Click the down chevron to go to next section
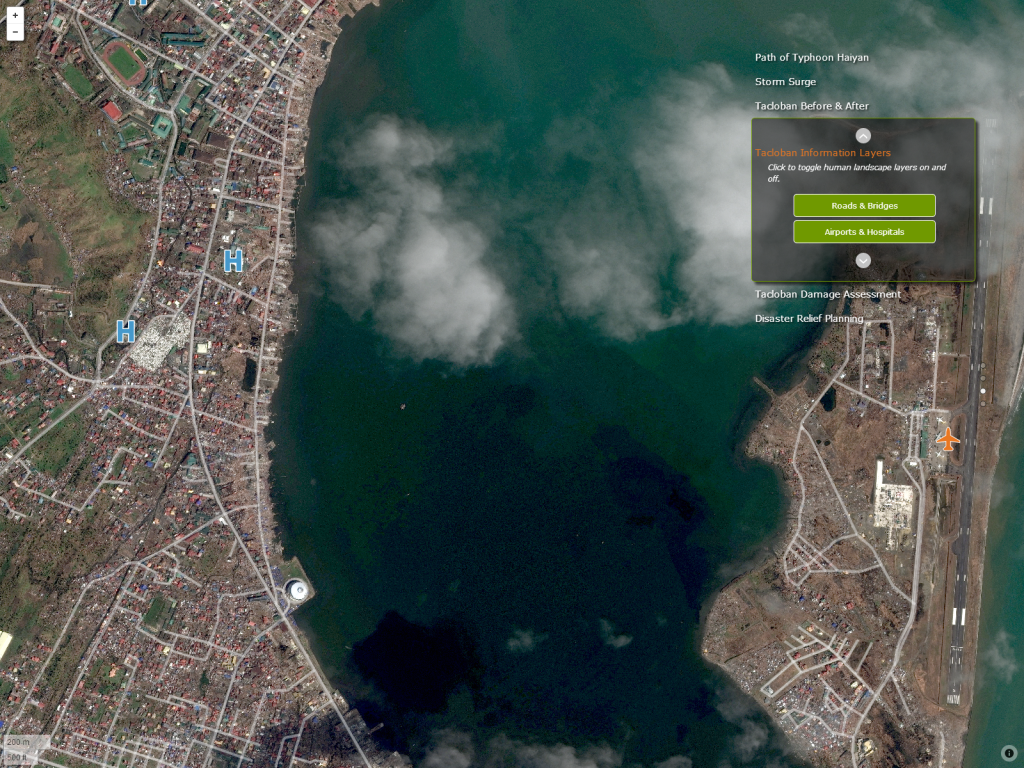Image resolution: width=1024 pixels, height=768 pixels. click(x=863, y=260)
